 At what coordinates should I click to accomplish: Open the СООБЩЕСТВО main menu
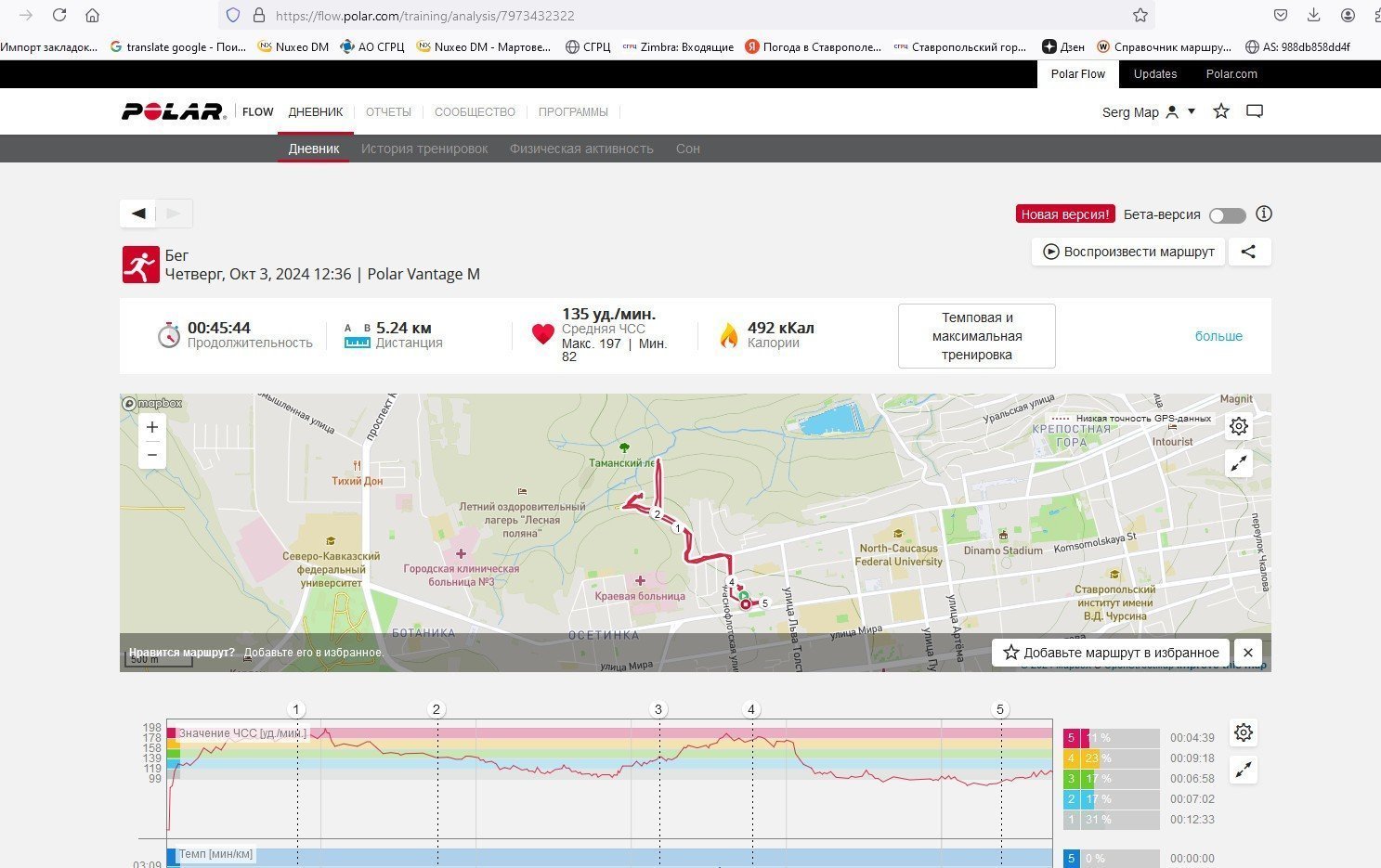tap(475, 112)
